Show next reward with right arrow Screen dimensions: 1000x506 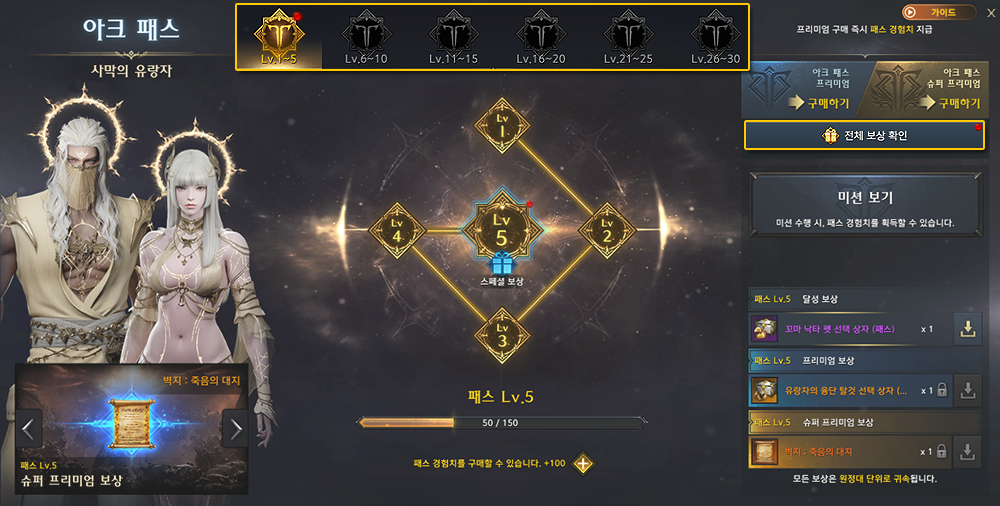point(235,429)
